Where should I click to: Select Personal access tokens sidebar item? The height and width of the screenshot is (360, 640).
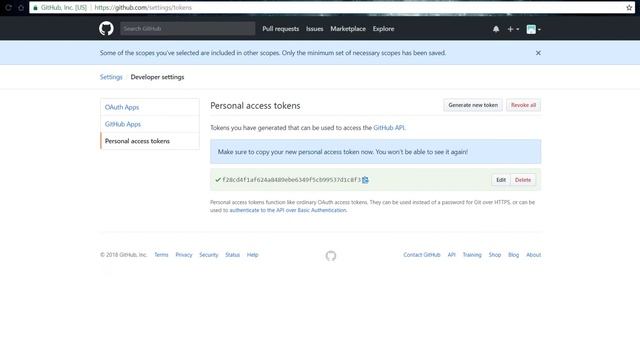150,141
